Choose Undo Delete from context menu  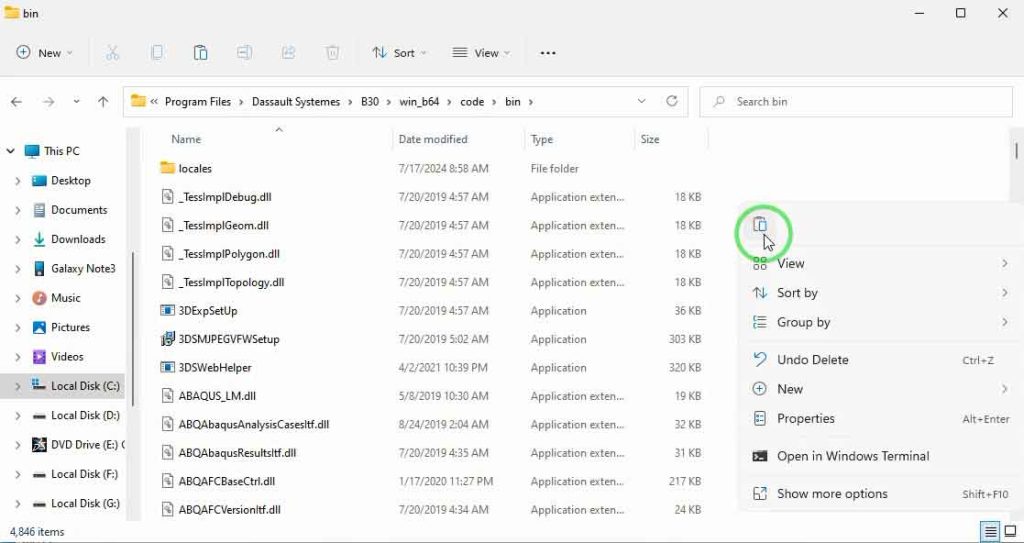coord(812,360)
